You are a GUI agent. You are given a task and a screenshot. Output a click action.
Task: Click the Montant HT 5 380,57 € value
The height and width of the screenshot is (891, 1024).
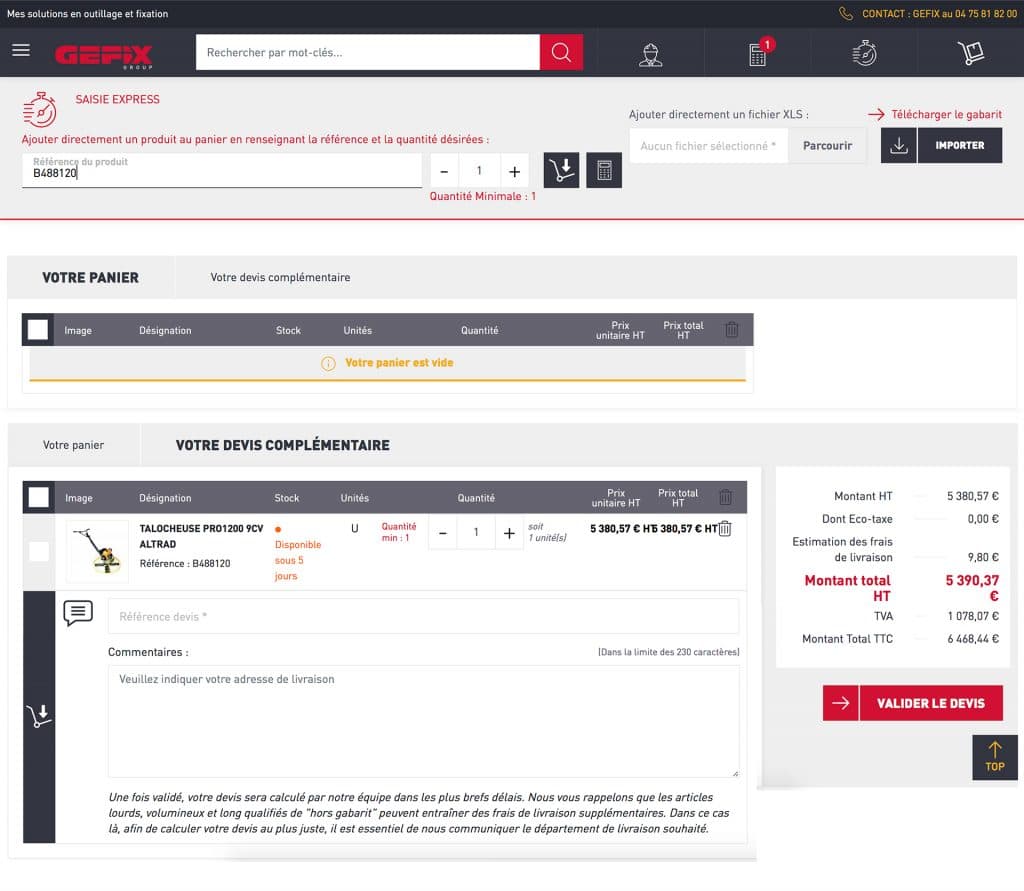(x=973, y=496)
